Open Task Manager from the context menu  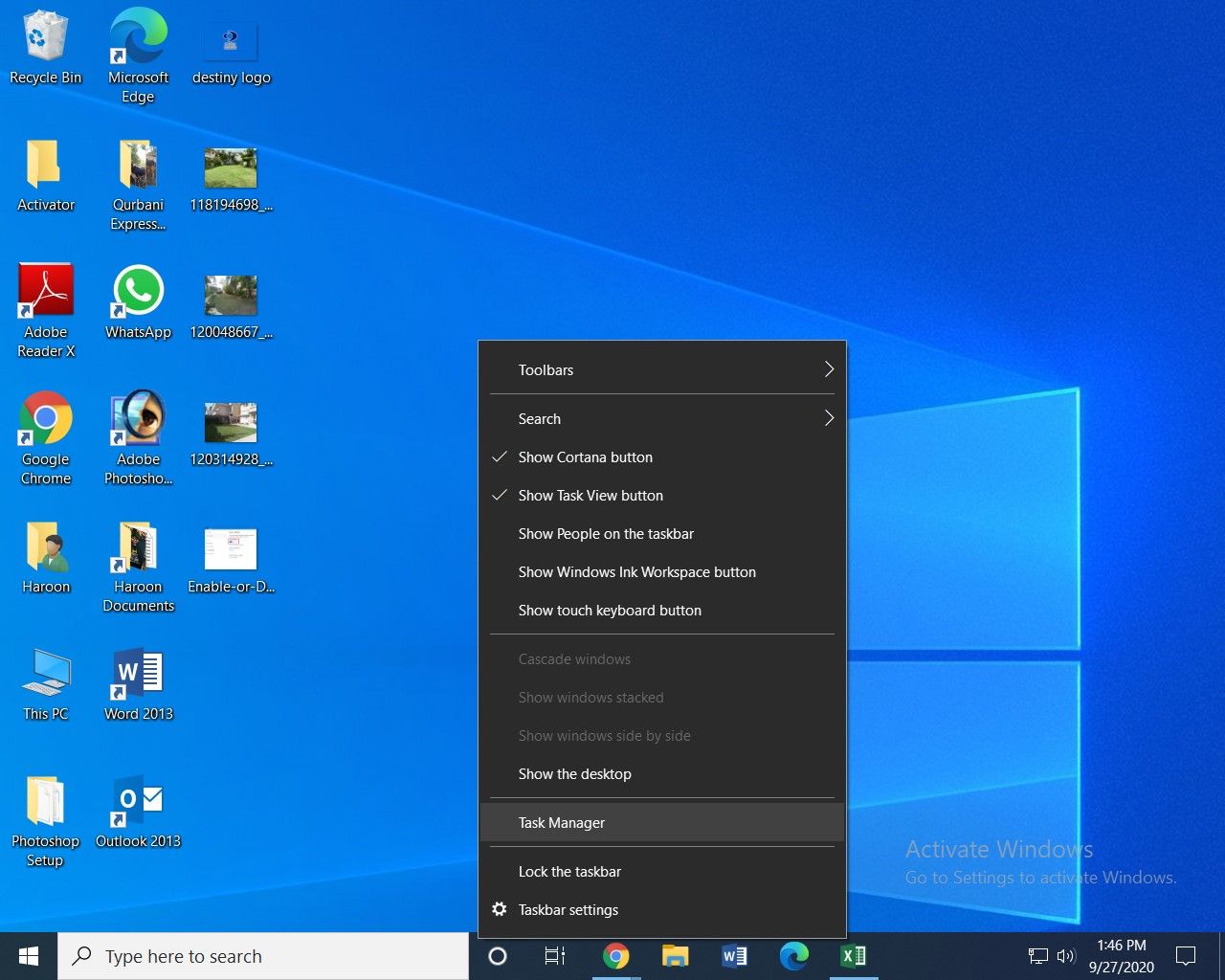pyautogui.click(x=662, y=823)
